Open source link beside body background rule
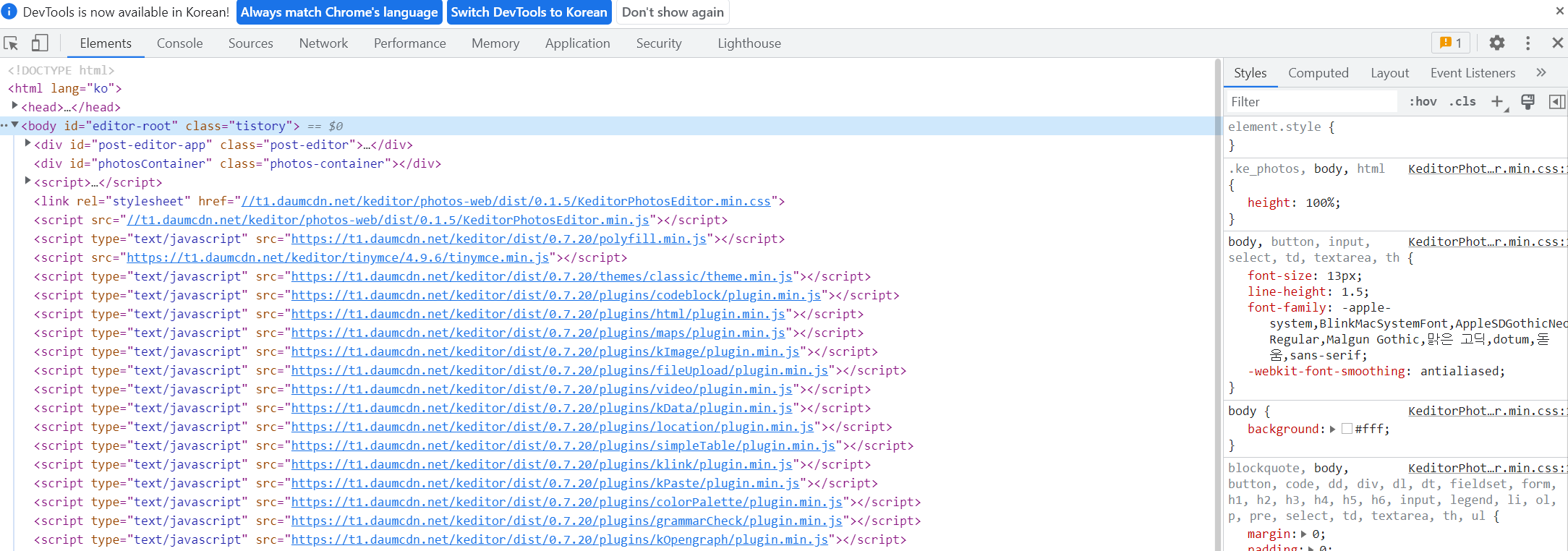The width and height of the screenshot is (1568, 551). click(1487, 411)
